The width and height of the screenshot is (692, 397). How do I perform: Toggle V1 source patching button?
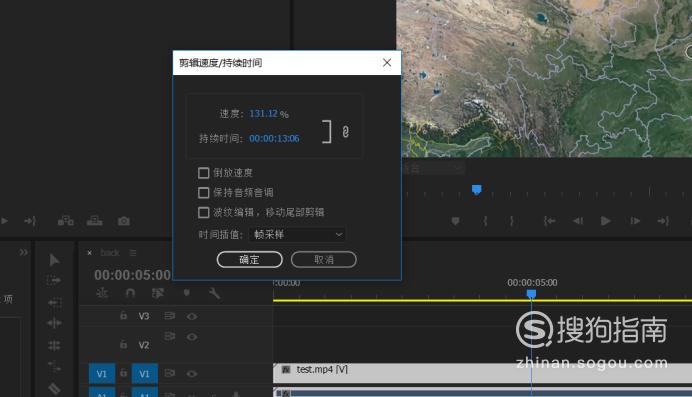pos(102,374)
